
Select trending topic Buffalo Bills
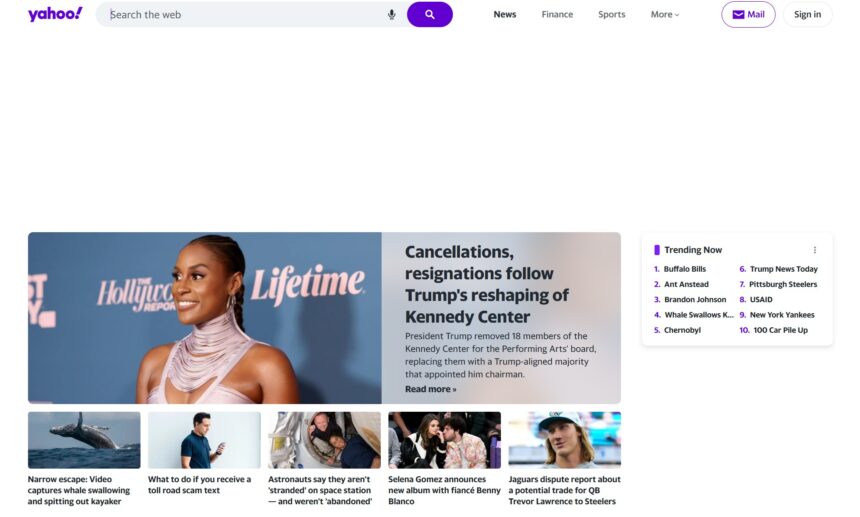pos(684,269)
